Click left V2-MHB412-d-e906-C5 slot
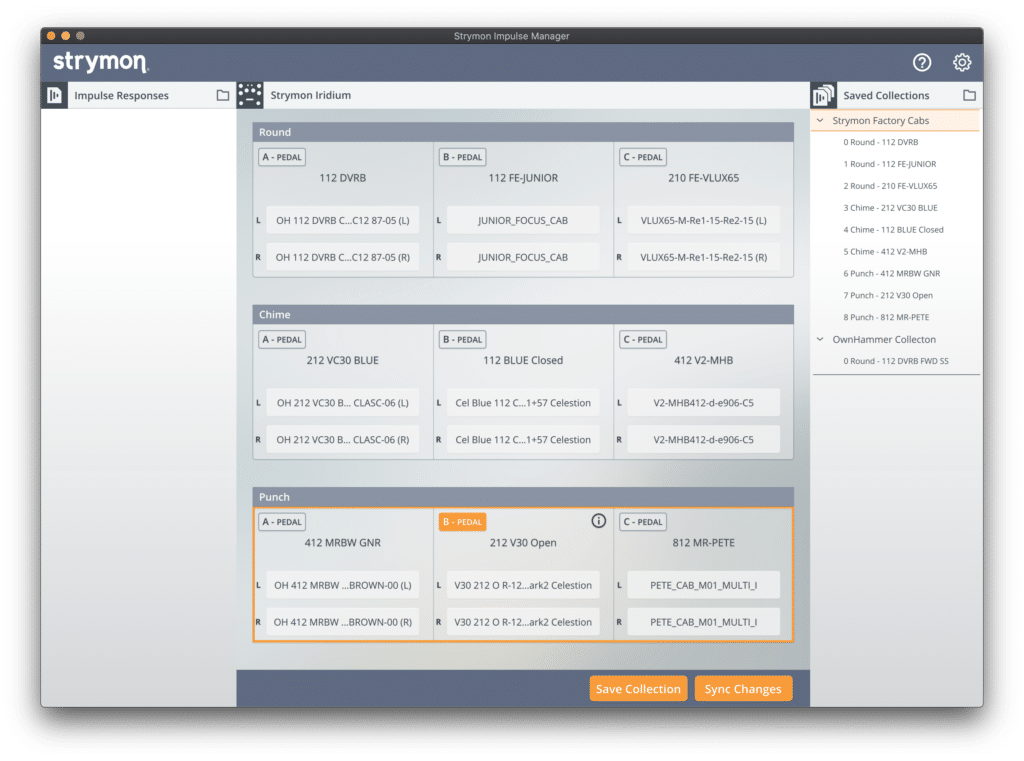Image resolution: width=1024 pixels, height=761 pixels. tap(703, 402)
